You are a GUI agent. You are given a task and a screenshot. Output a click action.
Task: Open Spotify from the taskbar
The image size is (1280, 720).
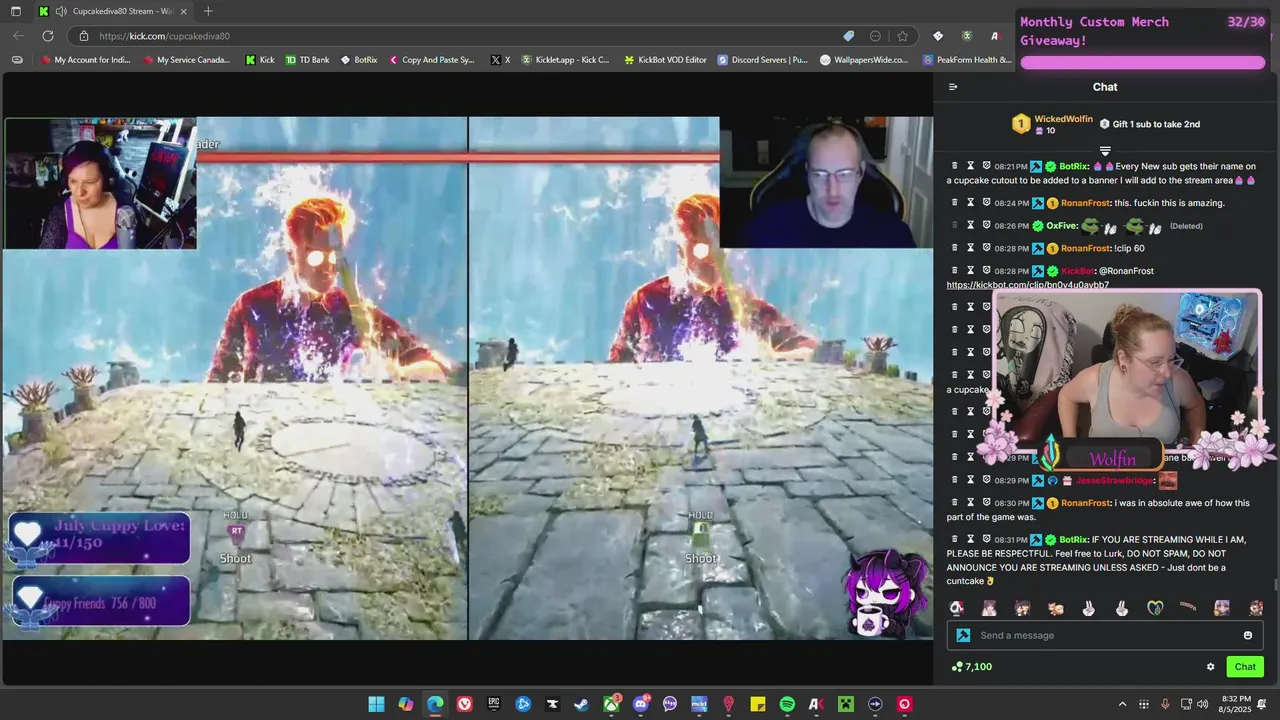[x=787, y=704]
